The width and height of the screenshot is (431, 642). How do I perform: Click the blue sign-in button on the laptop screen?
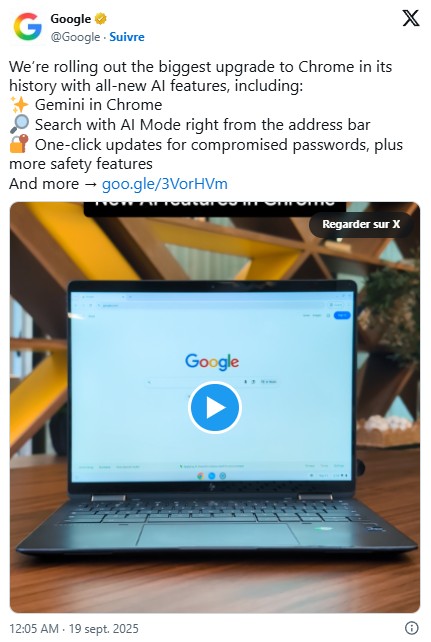point(342,315)
